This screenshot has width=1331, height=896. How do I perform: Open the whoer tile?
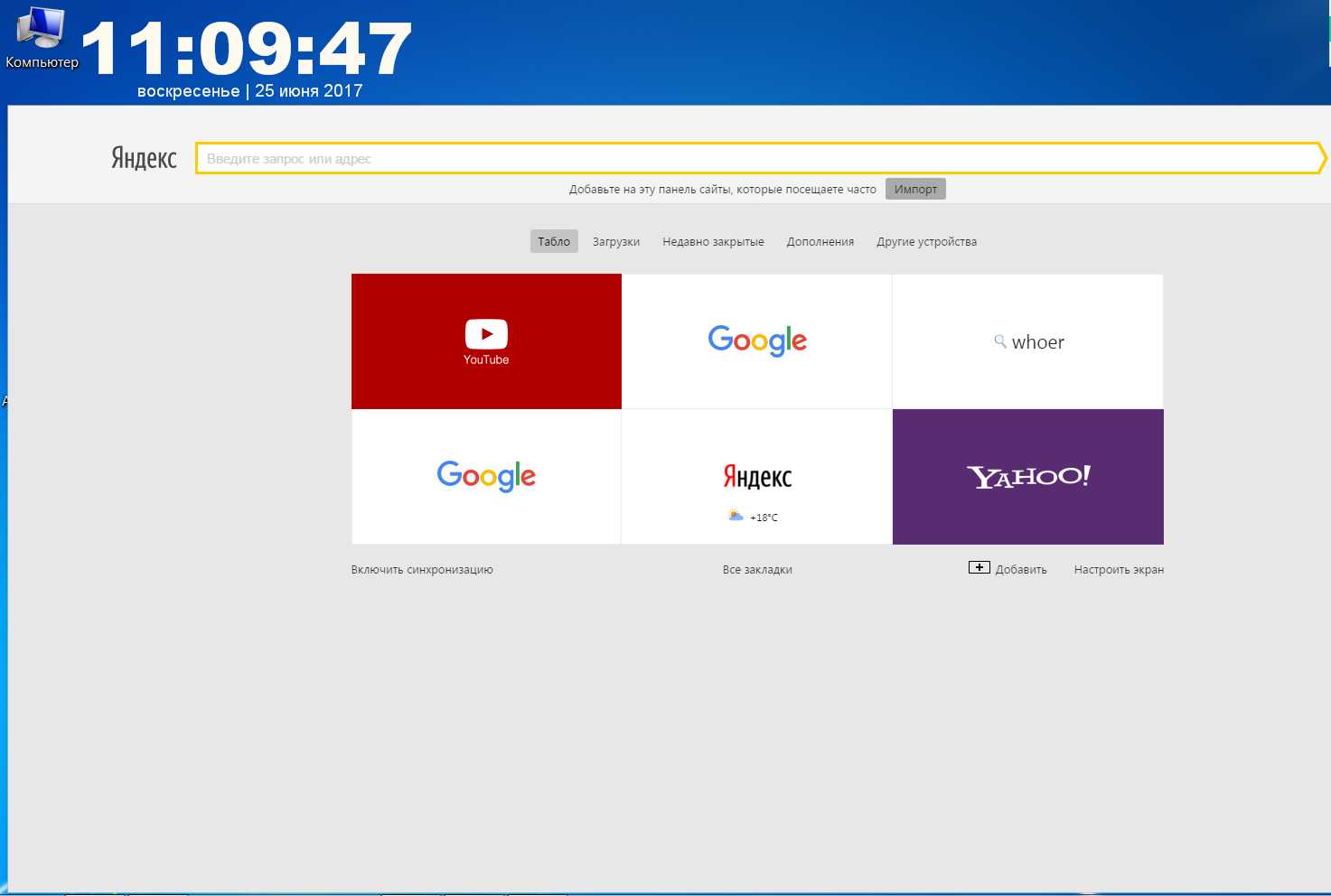pyautogui.click(x=1028, y=341)
